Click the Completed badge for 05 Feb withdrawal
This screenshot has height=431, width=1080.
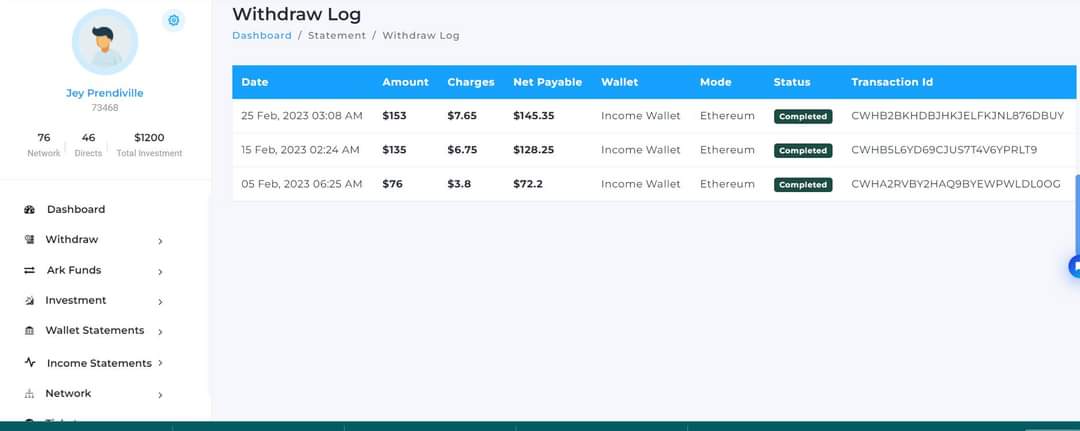[x=803, y=185]
